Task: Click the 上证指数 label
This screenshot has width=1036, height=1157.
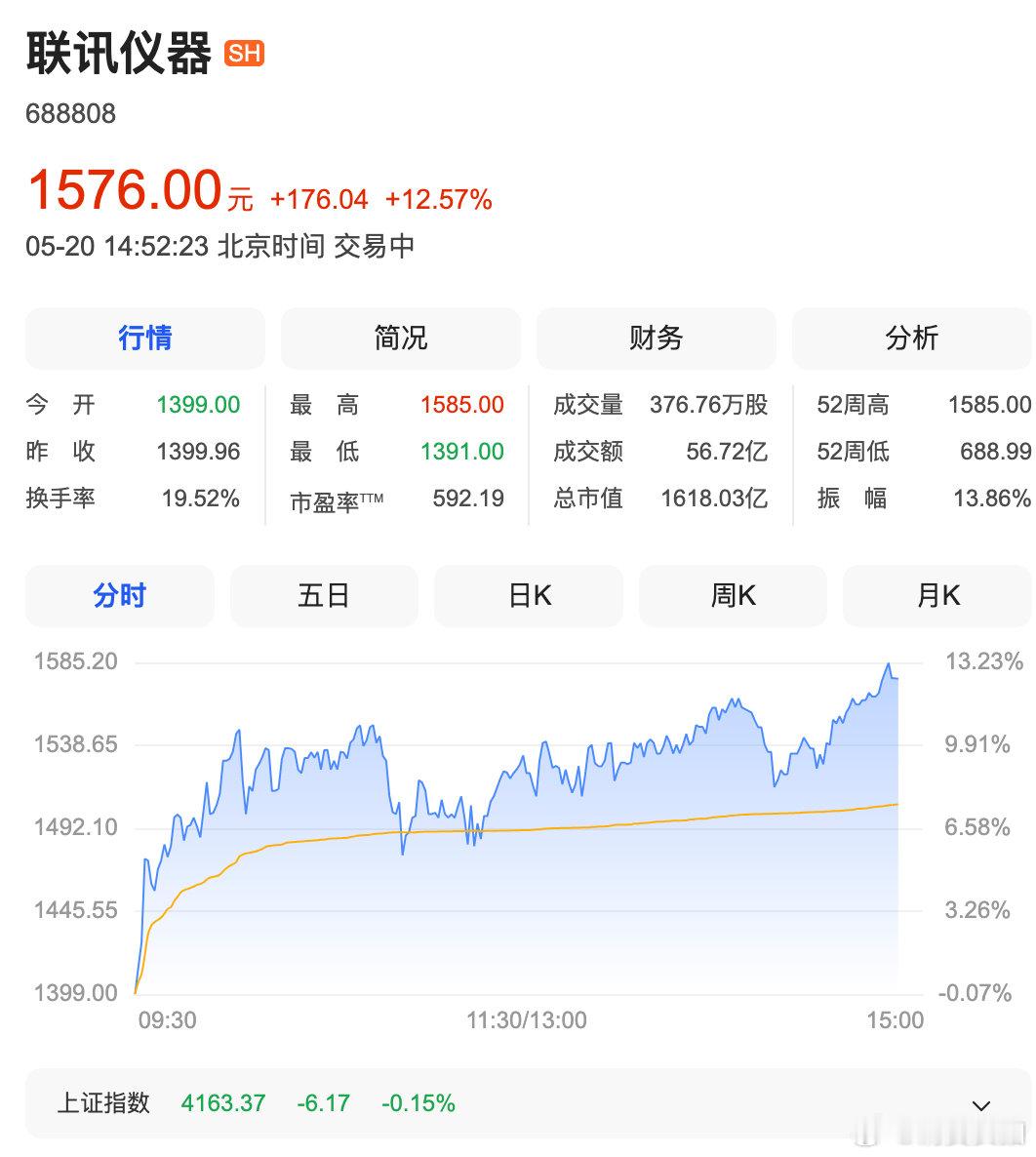Action: (x=103, y=1103)
